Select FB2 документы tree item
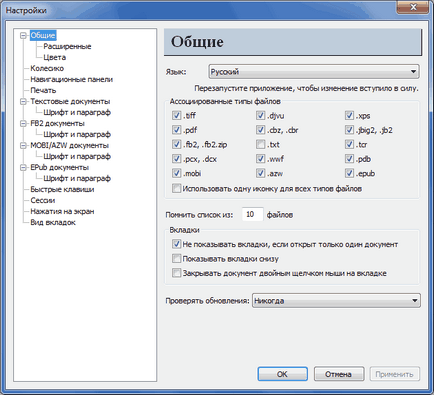 57,123
